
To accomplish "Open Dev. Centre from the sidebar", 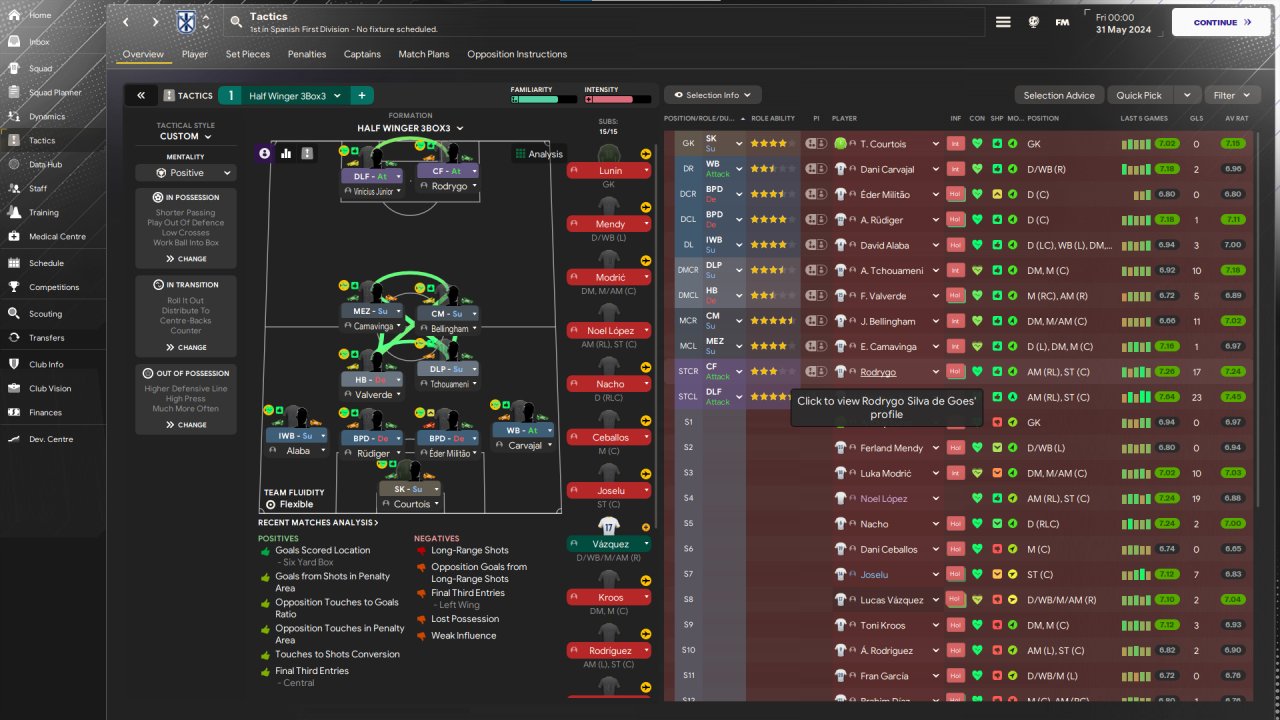I will tap(51, 439).
